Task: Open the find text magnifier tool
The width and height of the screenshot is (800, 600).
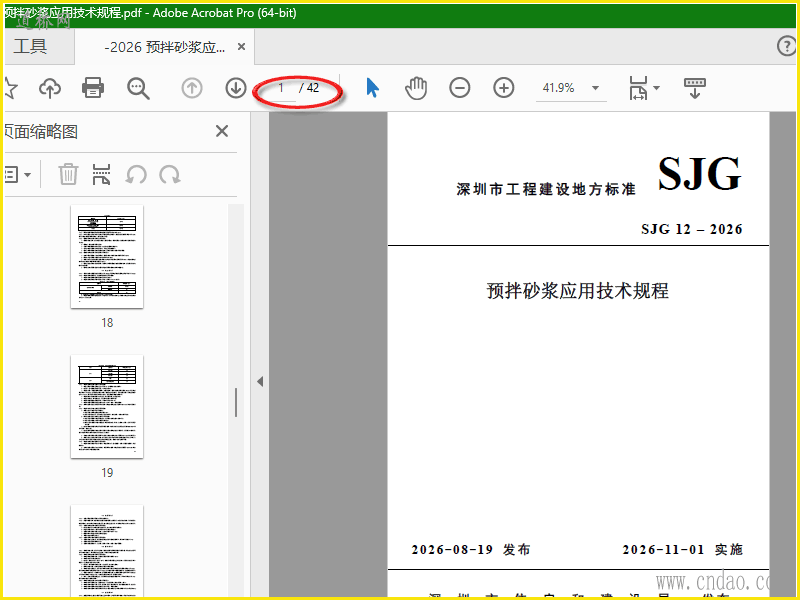Action: 138,88
